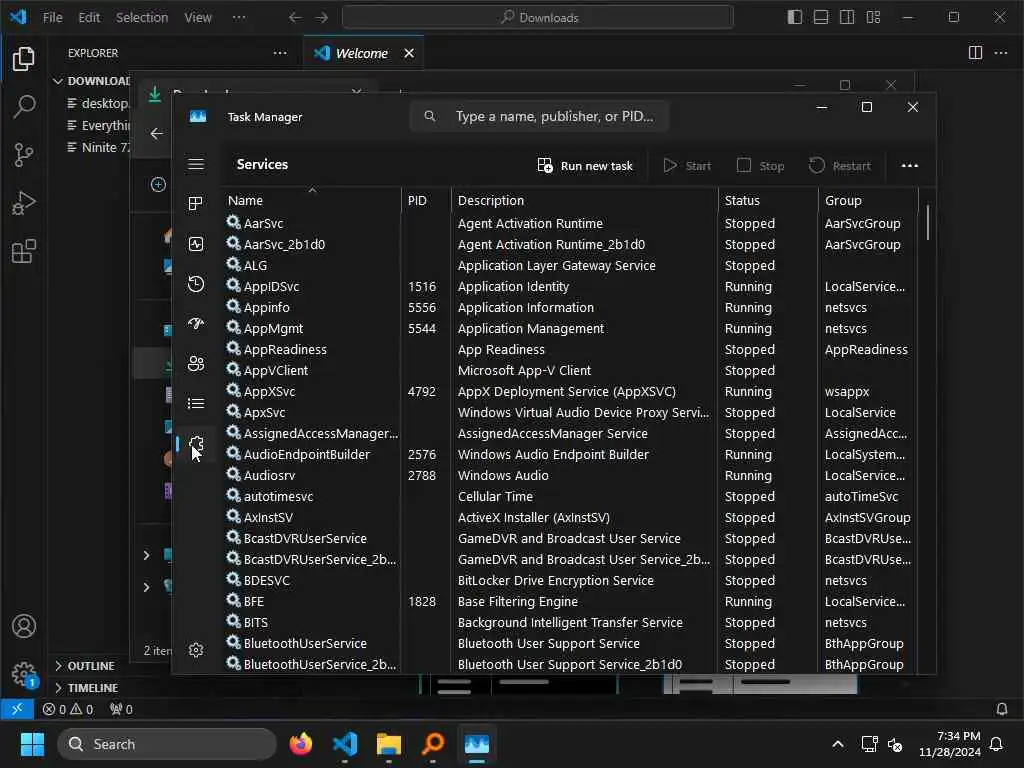Sort services by PID column
This screenshot has height=768, width=1024.
click(426, 200)
